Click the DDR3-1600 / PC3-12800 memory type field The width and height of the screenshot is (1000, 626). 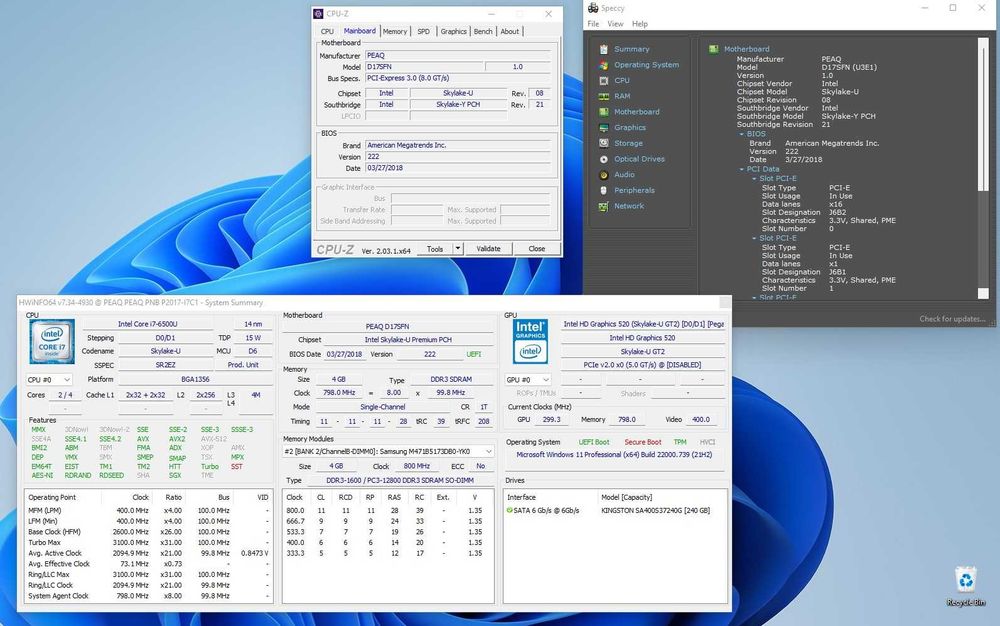(x=400, y=480)
